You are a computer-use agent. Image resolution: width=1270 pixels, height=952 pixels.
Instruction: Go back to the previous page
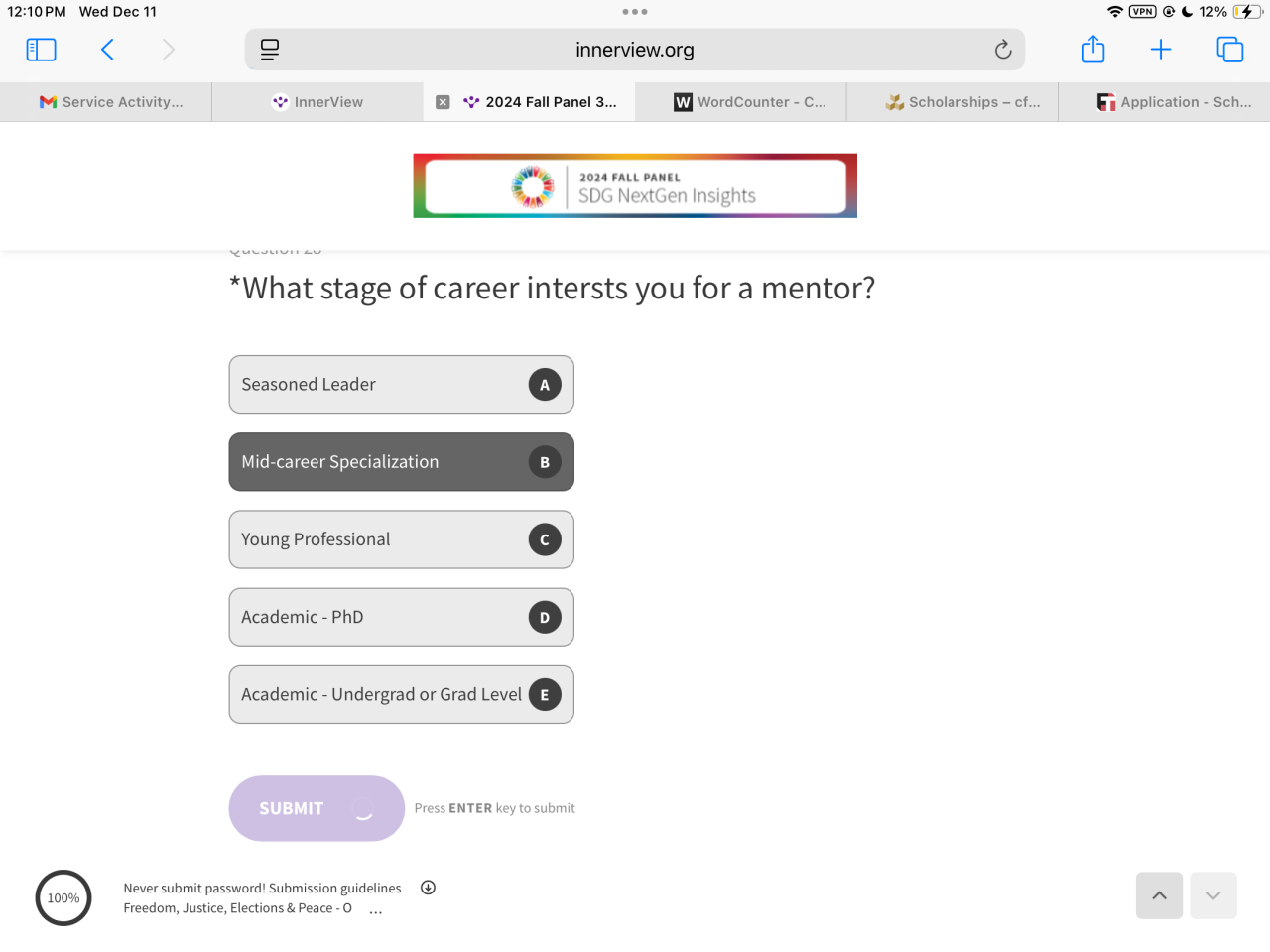coord(107,50)
